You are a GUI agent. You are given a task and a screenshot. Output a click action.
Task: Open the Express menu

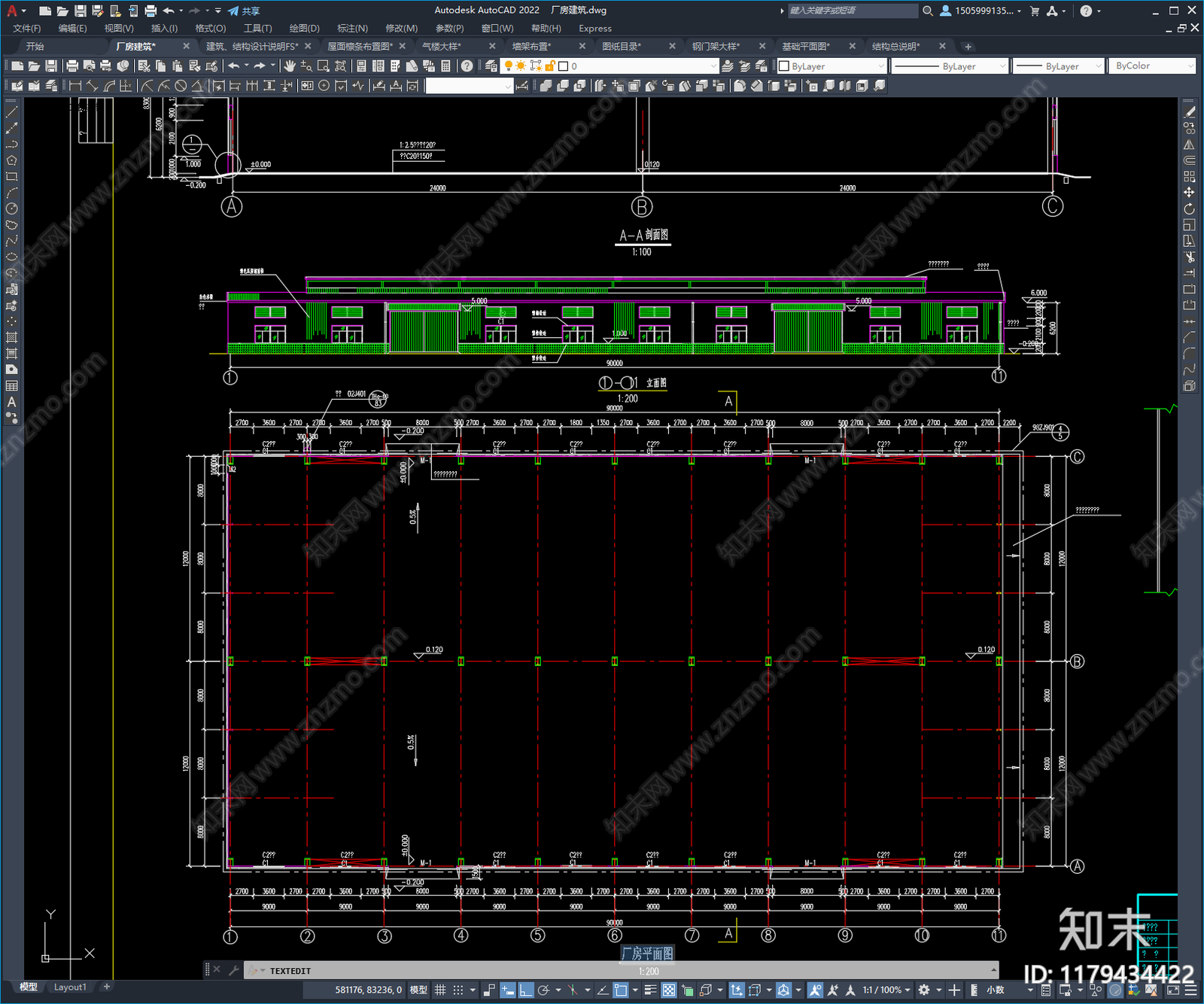(595, 28)
